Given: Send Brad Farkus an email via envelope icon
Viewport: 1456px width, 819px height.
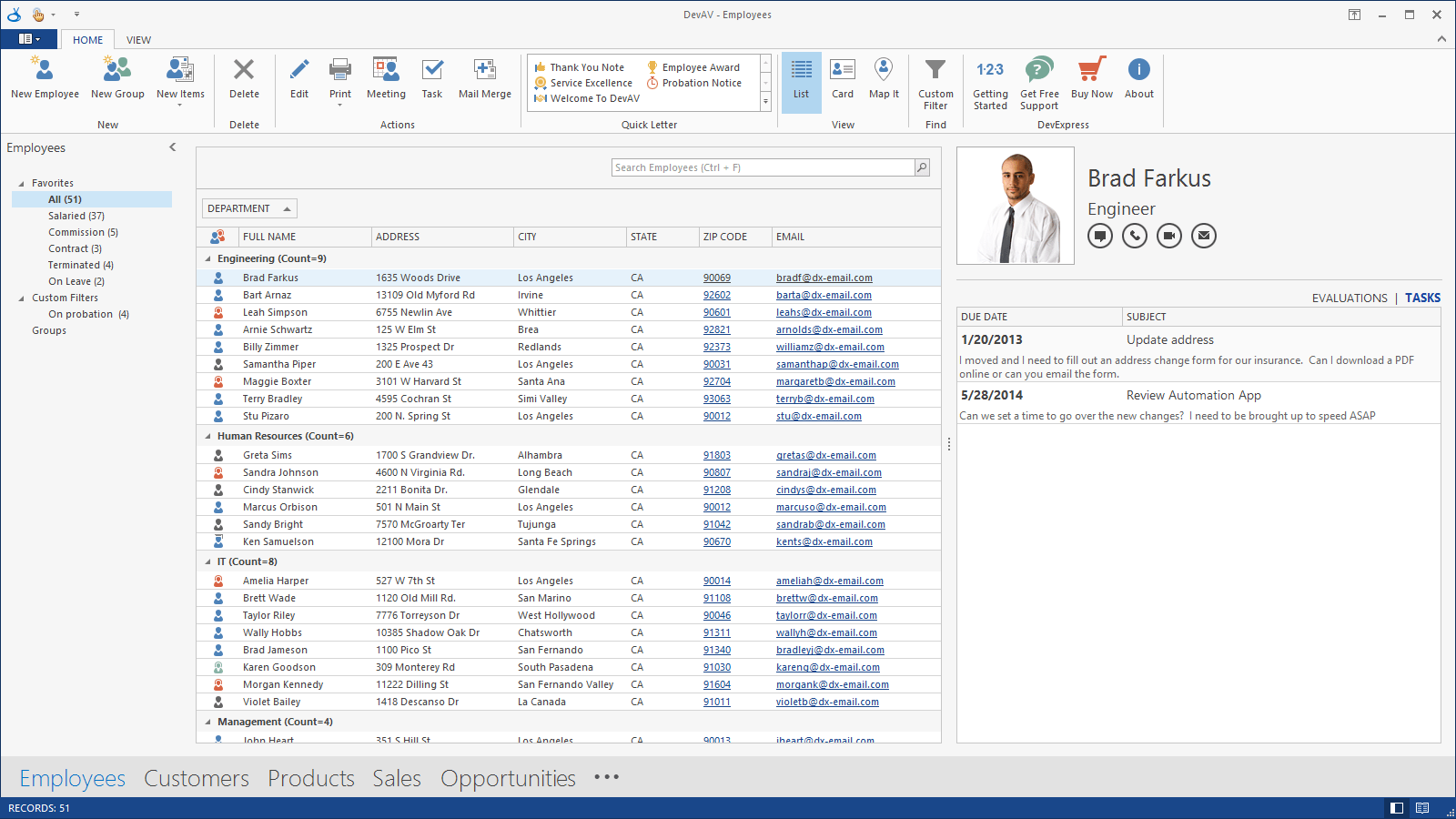Looking at the screenshot, I should click(x=1203, y=236).
